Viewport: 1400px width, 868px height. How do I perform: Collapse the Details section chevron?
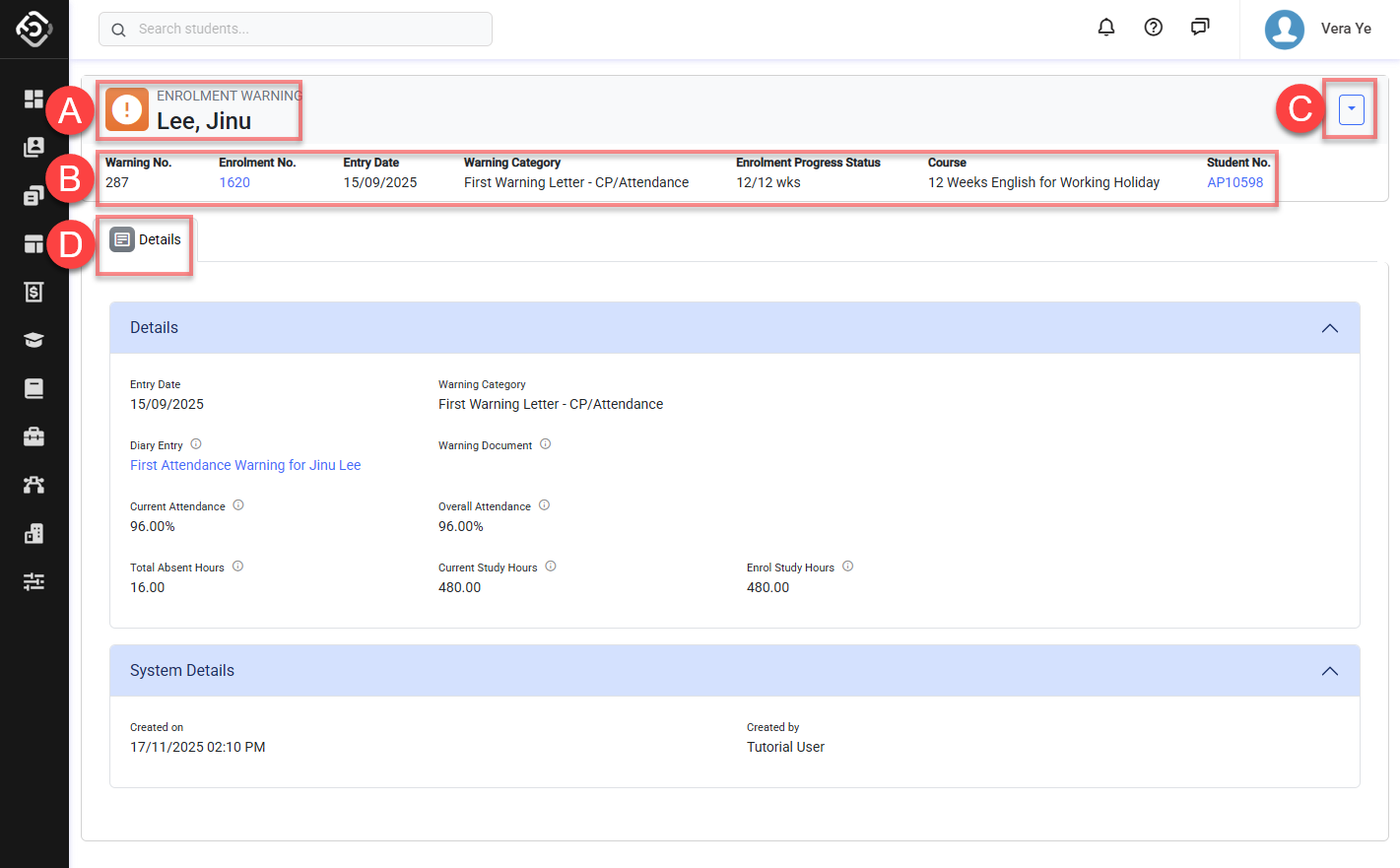(x=1329, y=328)
